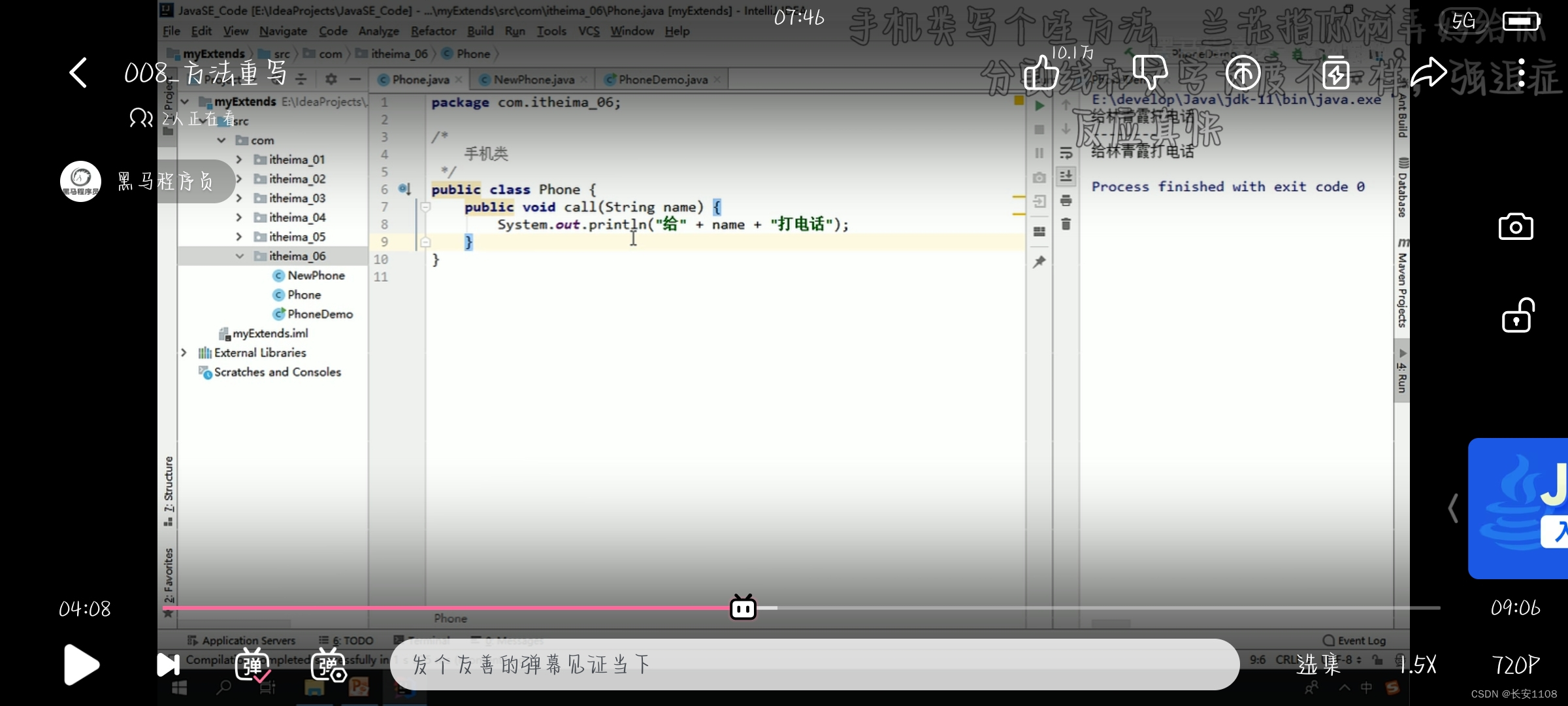The height and width of the screenshot is (706, 1568).
Task: Collapse the itheima_06 package
Action: 239,256
